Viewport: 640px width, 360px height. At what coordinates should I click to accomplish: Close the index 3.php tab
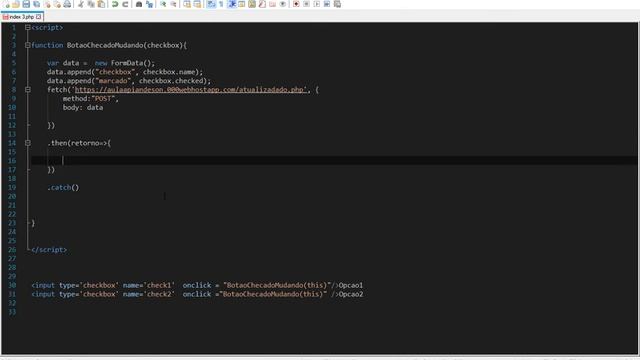click(x=39, y=17)
